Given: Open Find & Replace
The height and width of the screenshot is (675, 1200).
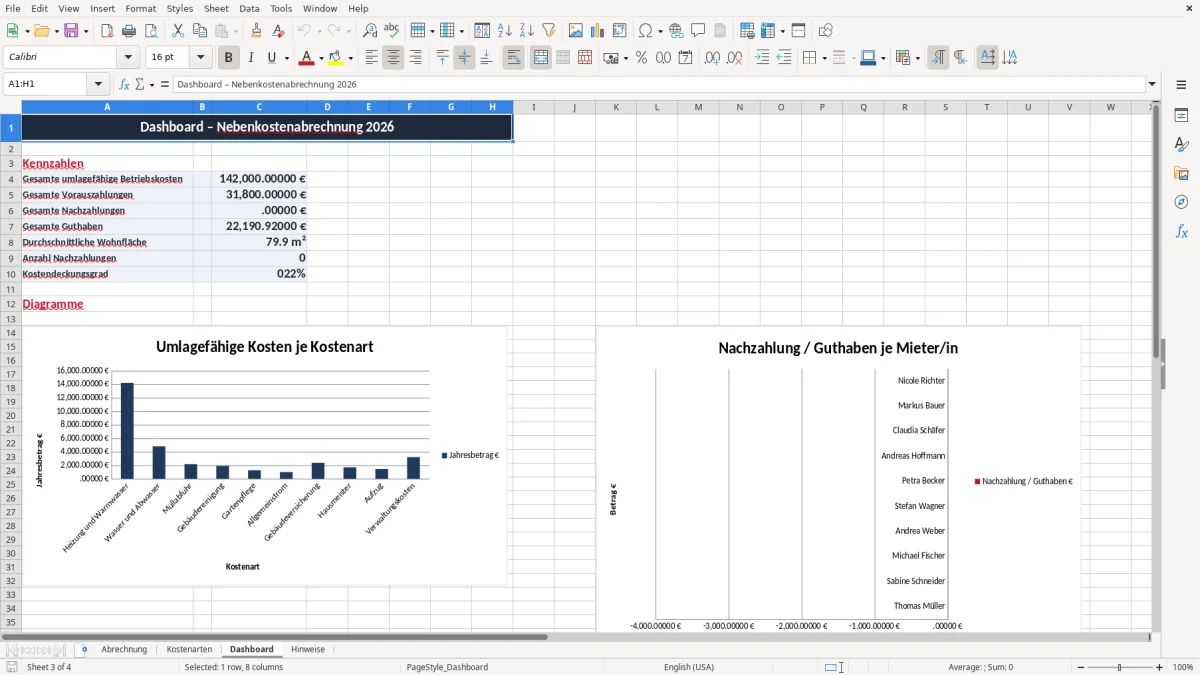Looking at the screenshot, I should [370, 31].
